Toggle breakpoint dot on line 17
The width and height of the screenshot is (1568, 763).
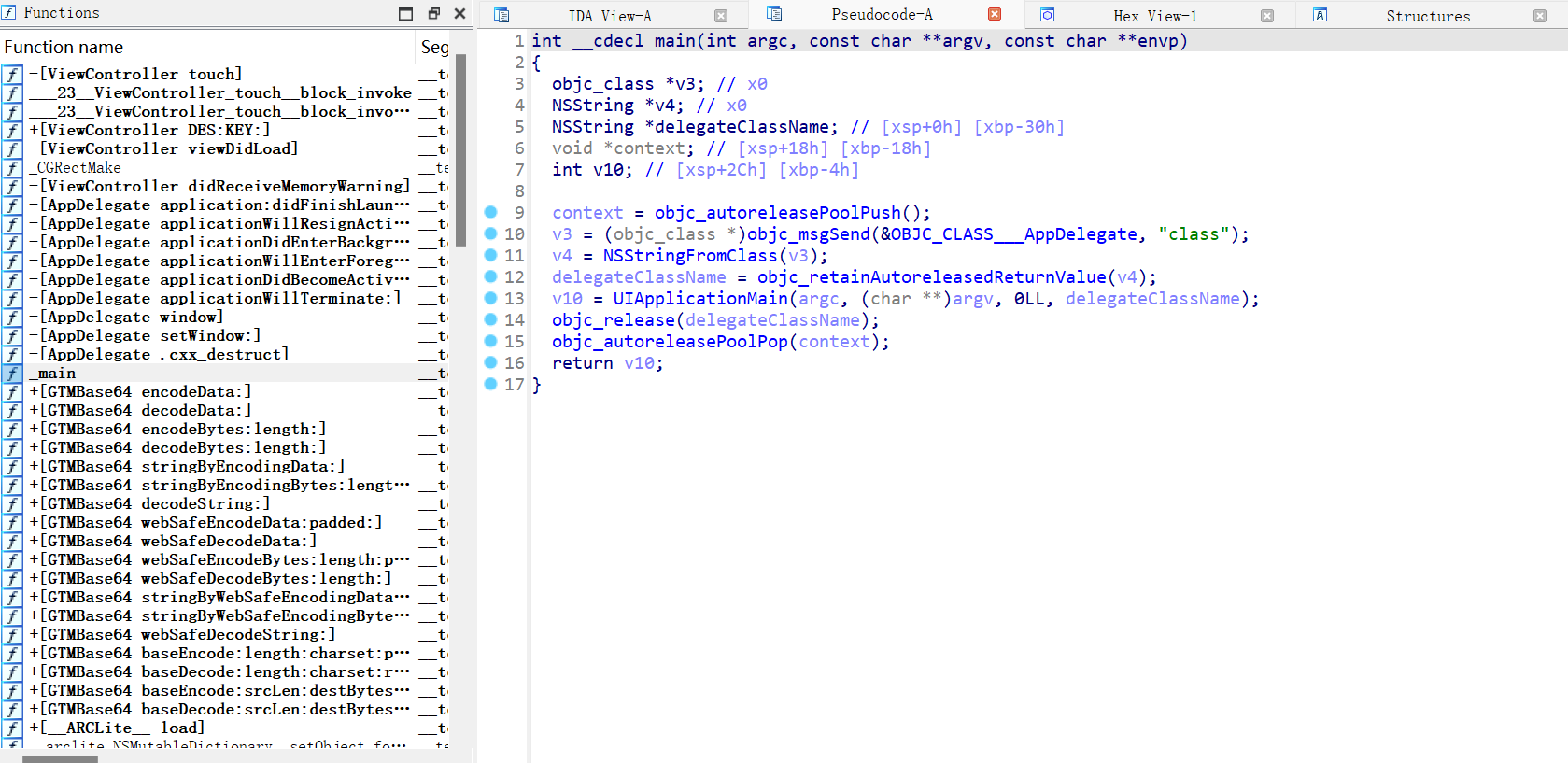pyautogui.click(x=491, y=384)
